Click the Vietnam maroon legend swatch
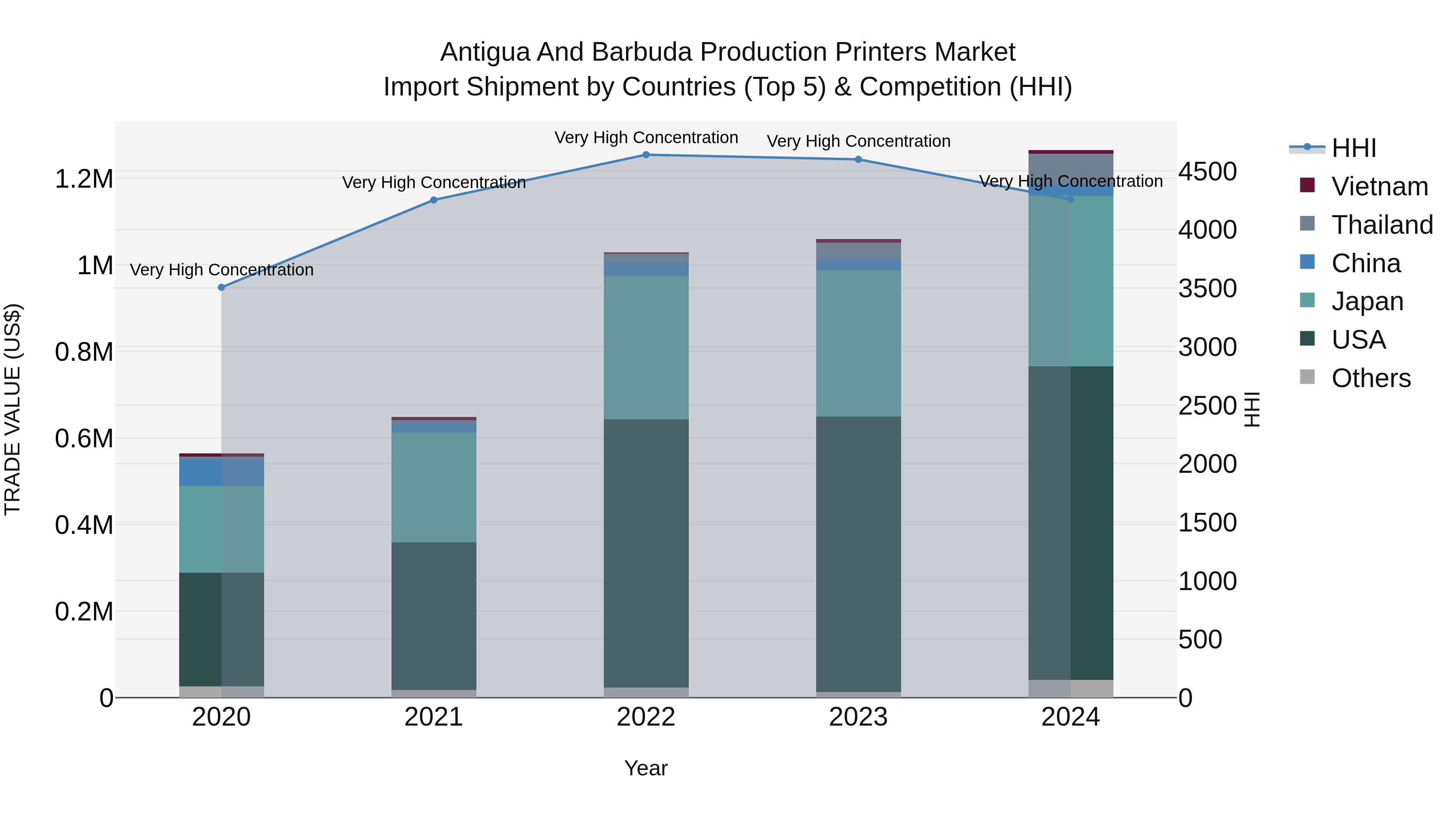Screen dimensions: 1456x819 point(1307,185)
